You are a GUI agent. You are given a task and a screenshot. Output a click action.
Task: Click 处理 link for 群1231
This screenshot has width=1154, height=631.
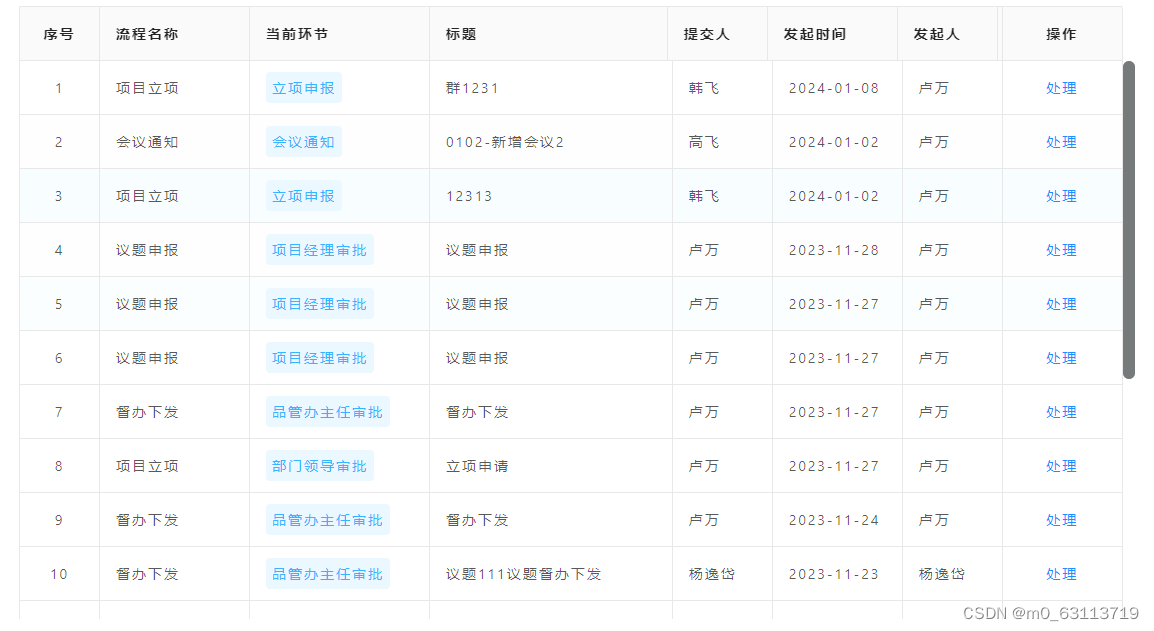click(x=1061, y=88)
